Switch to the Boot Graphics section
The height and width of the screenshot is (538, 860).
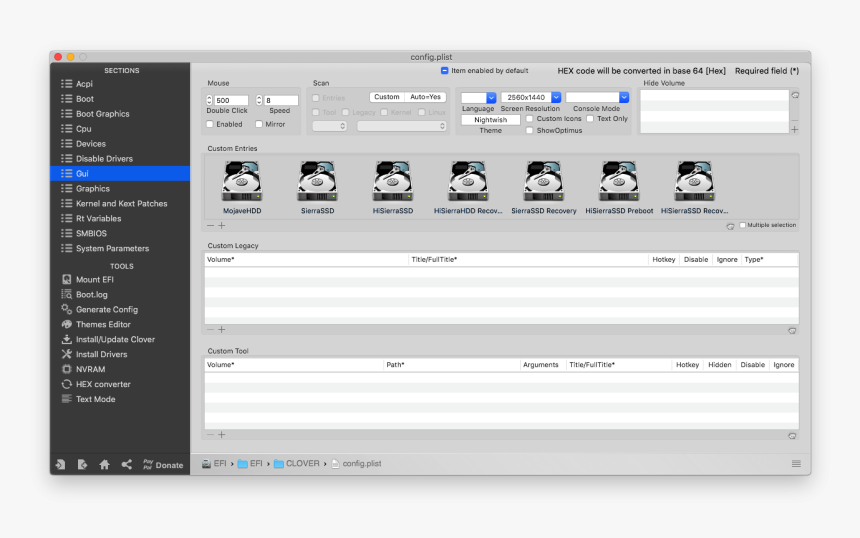pyautogui.click(x=102, y=114)
